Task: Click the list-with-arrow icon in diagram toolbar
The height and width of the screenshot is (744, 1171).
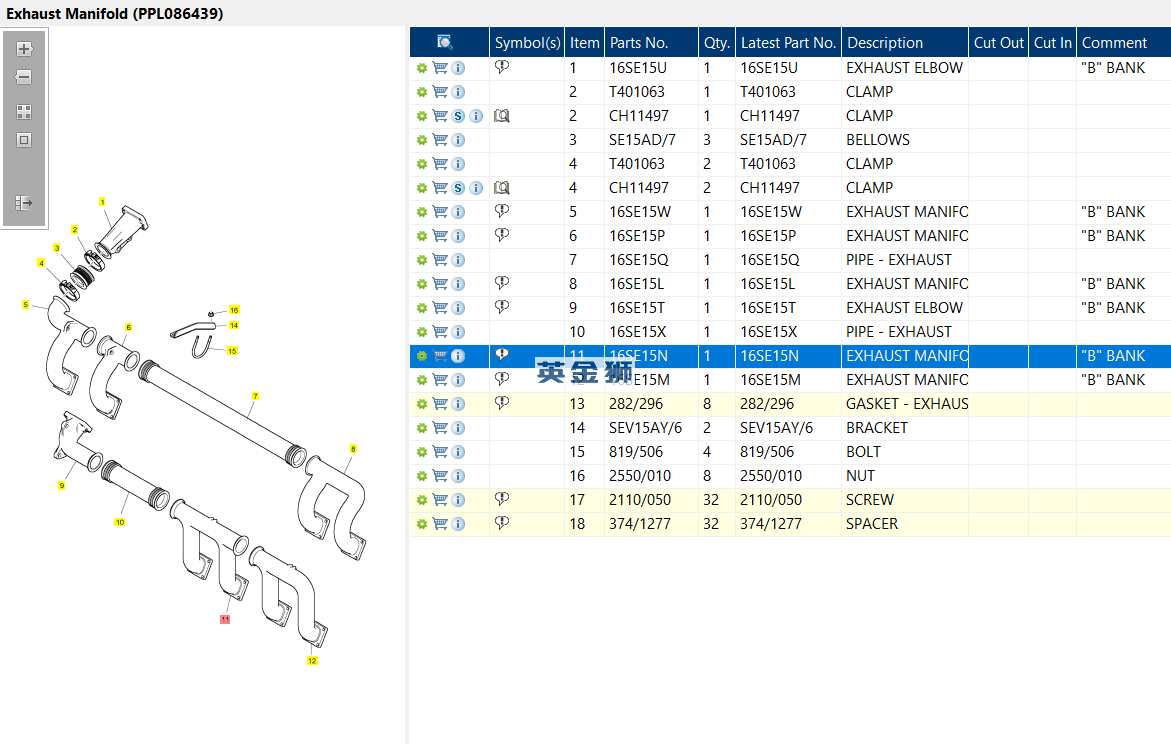Action: pos(24,202)
